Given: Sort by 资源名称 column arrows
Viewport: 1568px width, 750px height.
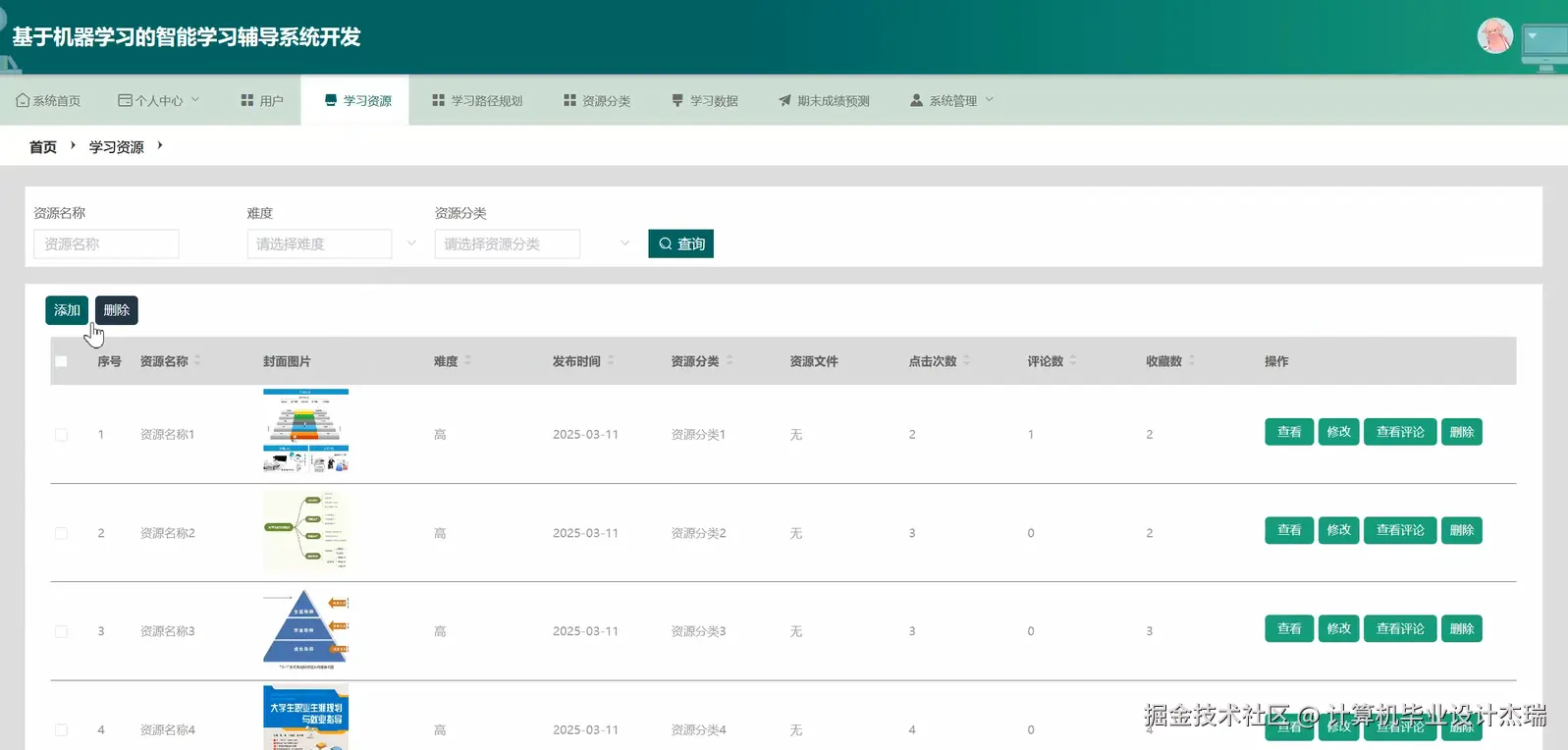Looking at the screenshot, I should pos(197,360).
